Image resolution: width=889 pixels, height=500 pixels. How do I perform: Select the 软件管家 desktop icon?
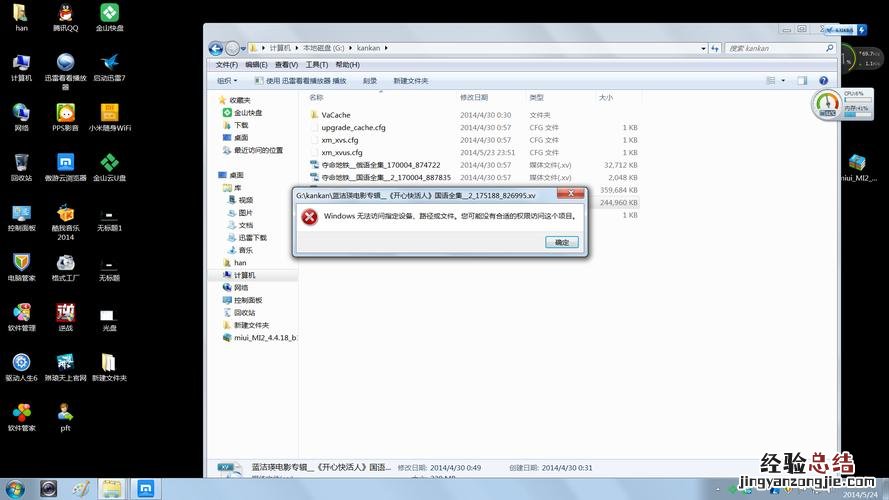pyautogui.click(x=22, y=417)
